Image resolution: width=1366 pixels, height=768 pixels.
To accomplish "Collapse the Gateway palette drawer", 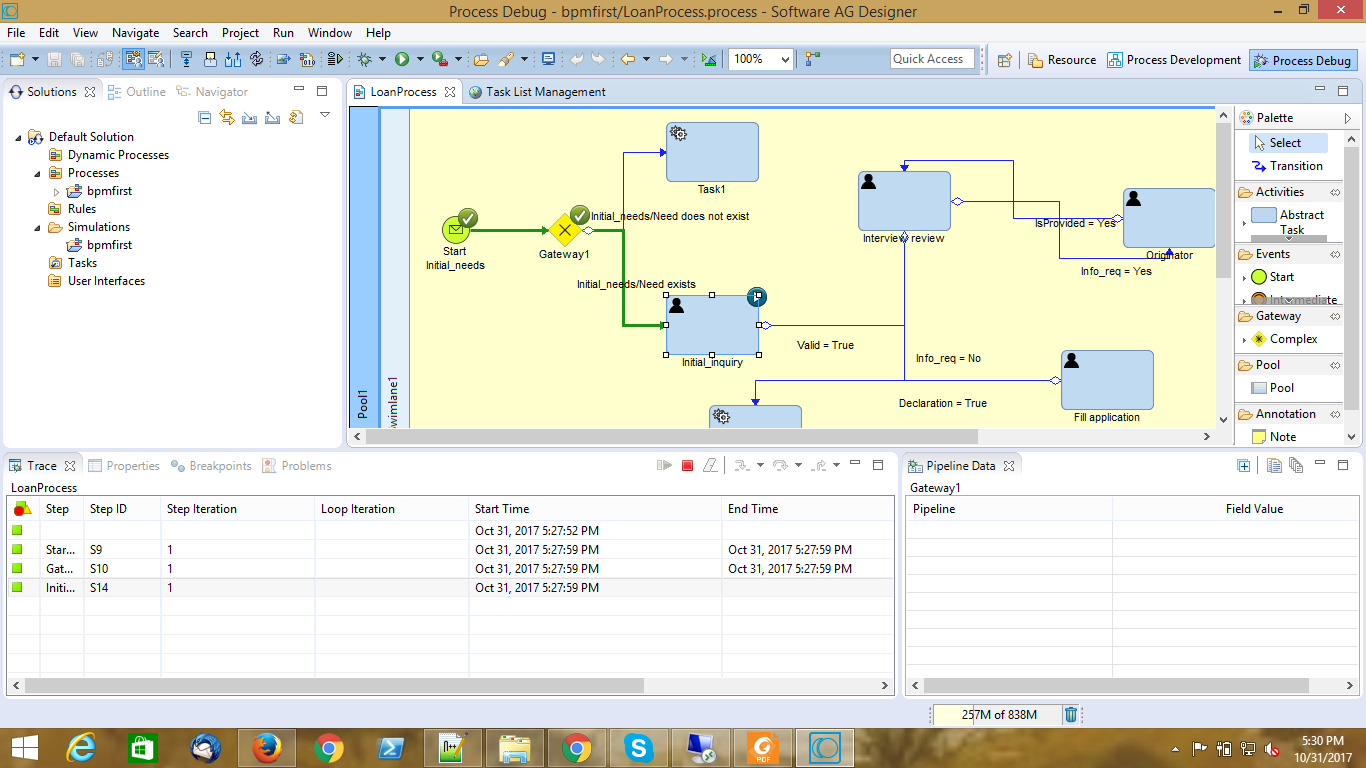I will (1335, 316).
